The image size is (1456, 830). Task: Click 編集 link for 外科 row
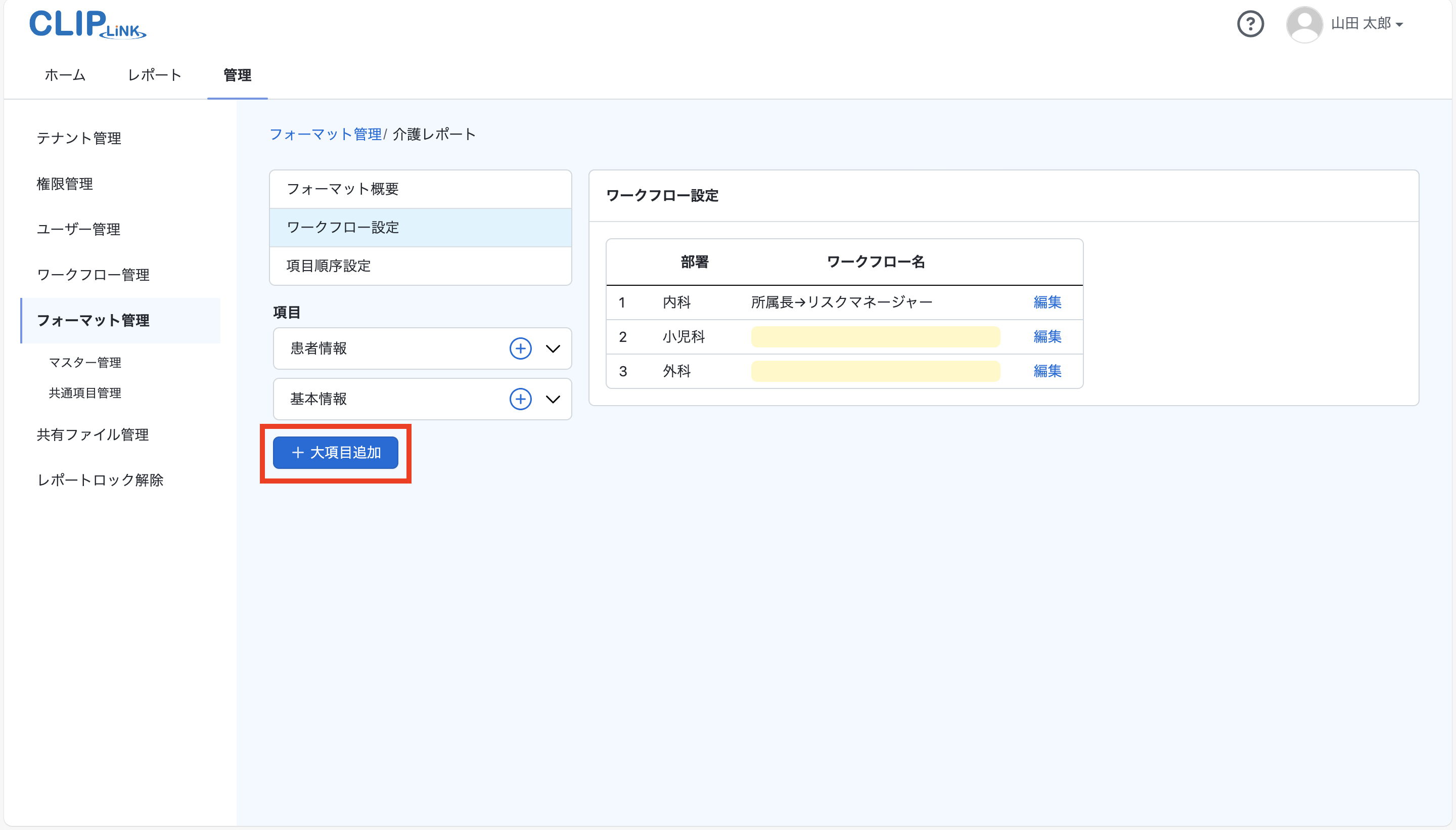pos(1047,371)
